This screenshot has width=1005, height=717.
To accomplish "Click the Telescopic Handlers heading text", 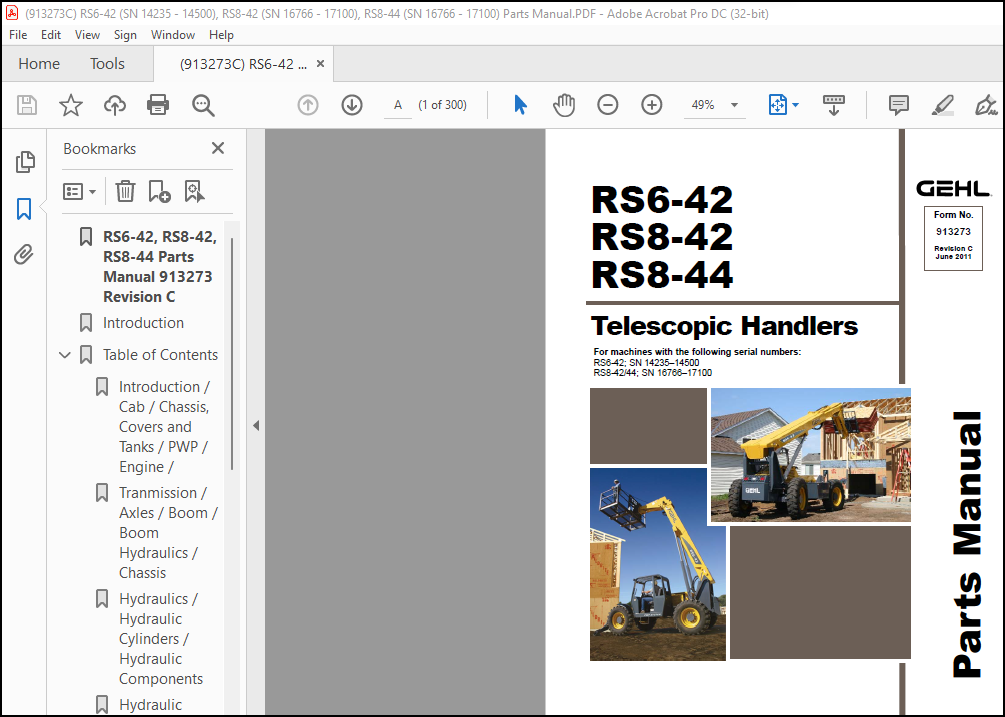I will (x=724, y=326).
